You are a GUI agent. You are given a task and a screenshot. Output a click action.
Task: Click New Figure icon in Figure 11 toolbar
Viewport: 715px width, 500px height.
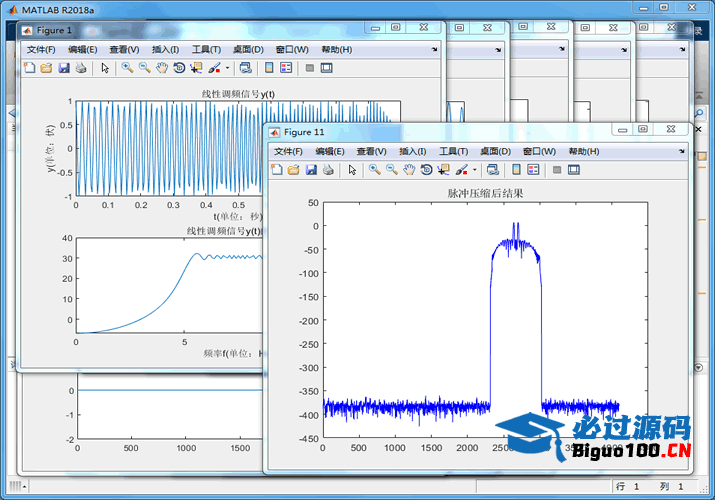pos(276,170)
